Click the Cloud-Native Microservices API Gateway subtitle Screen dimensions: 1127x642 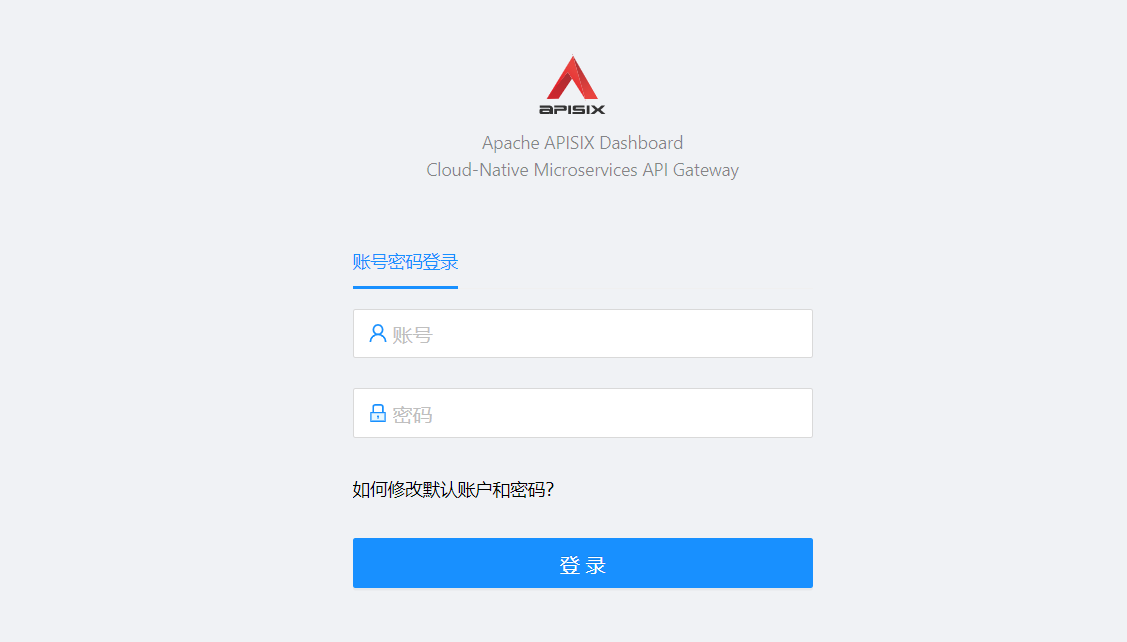point(582,170)
